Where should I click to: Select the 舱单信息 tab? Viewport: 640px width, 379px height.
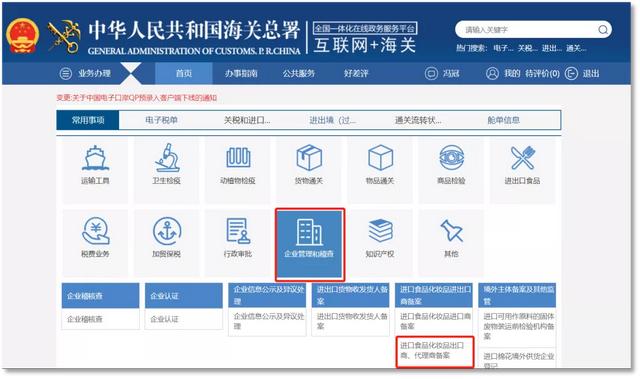[504, 120]
